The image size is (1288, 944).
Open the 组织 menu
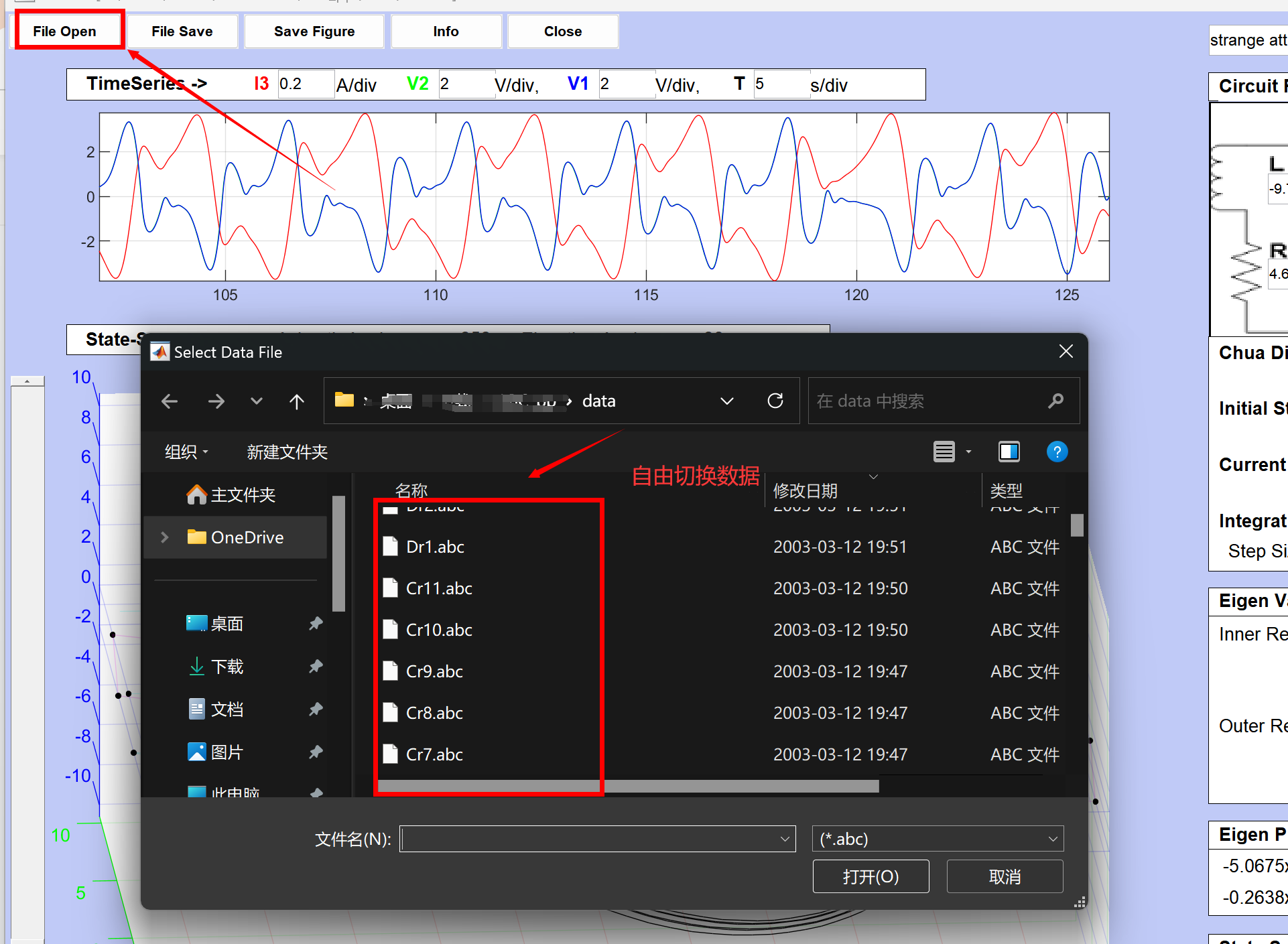coord(186,452)
